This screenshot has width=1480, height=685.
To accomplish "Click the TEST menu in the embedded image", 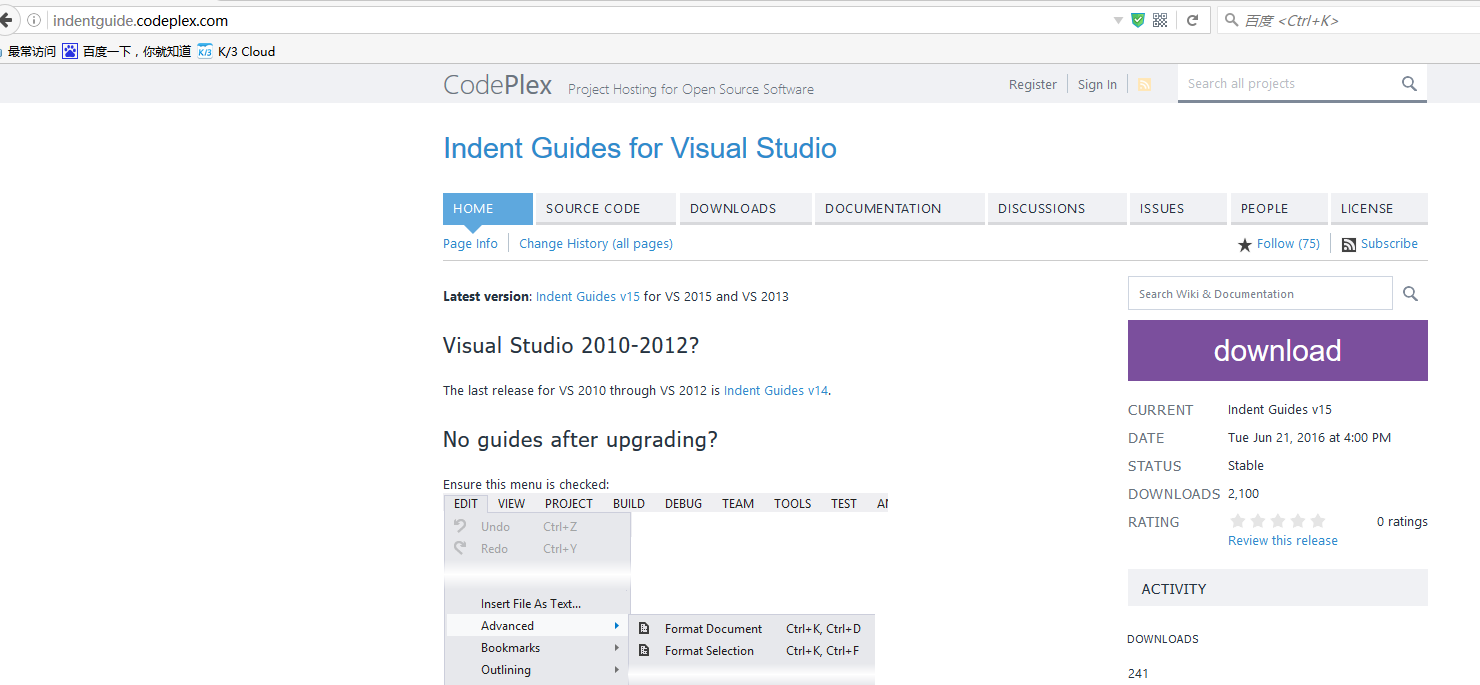I will (844, 503).
